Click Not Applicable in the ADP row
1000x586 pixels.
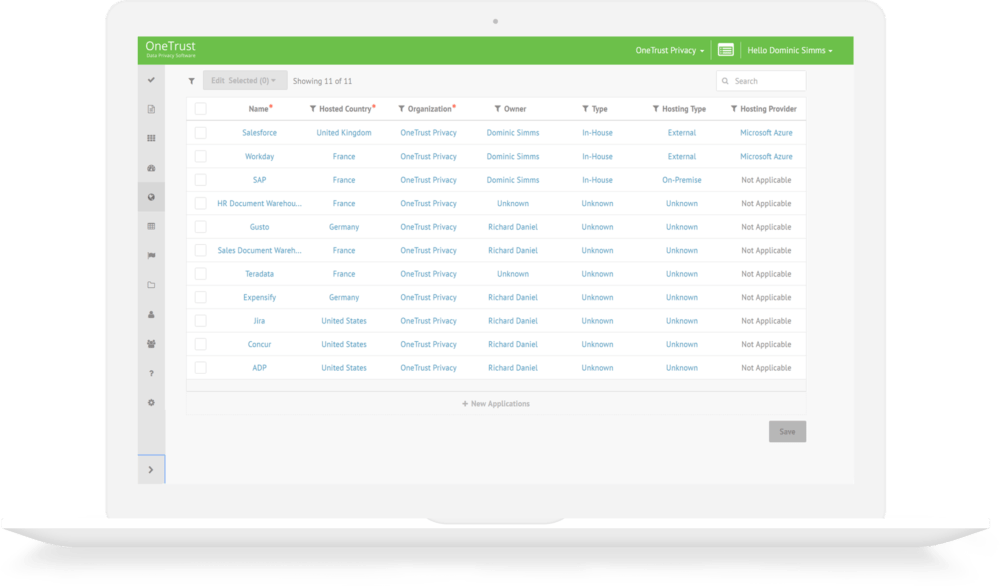coord(766,368)
